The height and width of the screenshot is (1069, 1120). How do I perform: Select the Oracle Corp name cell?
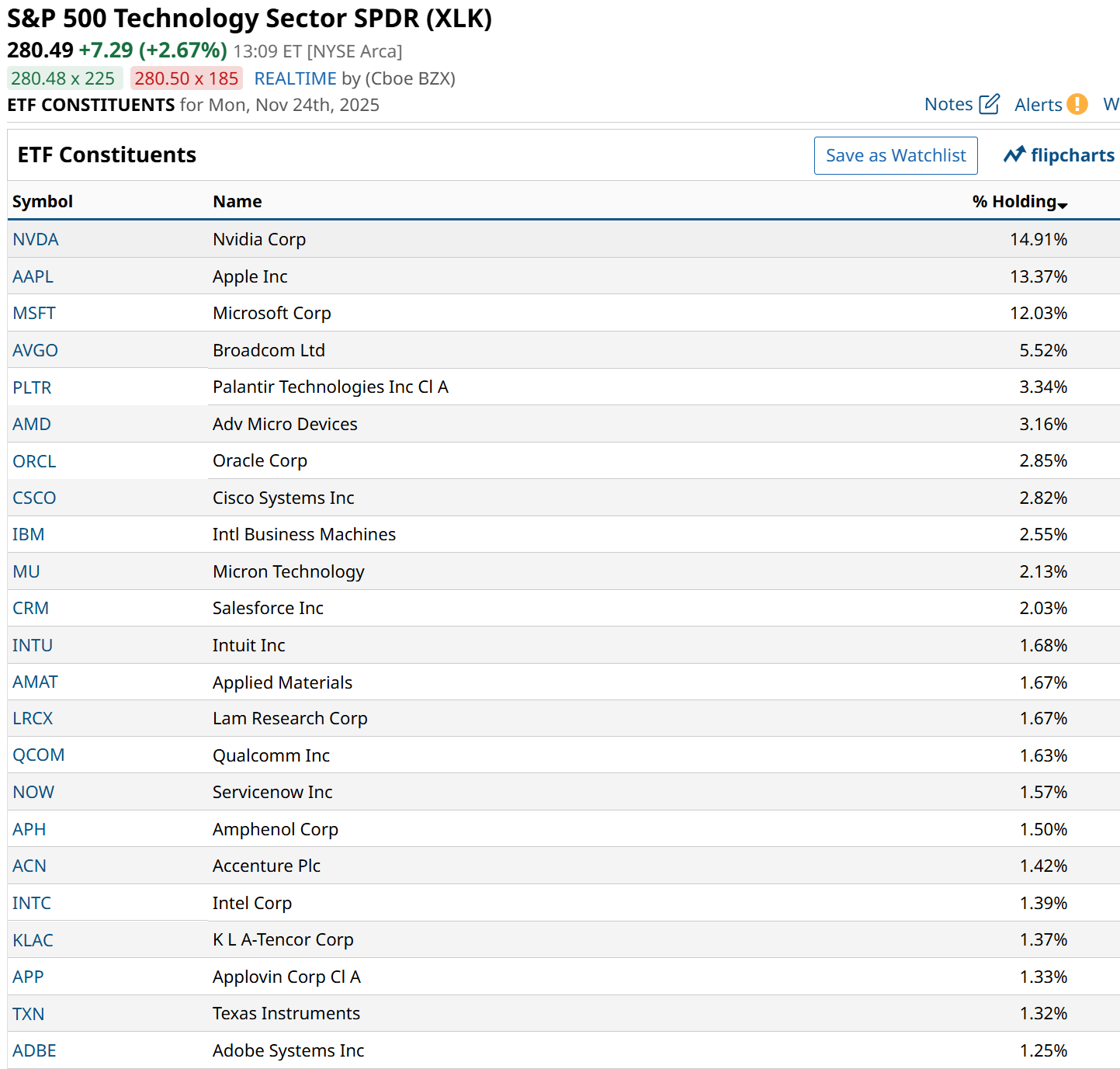[260, 460]
